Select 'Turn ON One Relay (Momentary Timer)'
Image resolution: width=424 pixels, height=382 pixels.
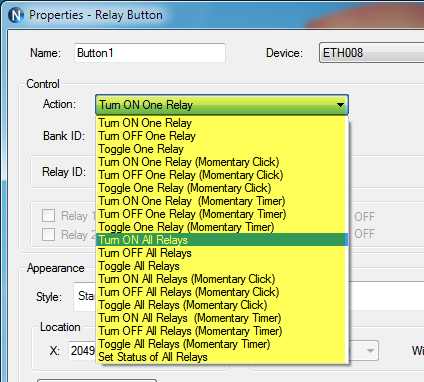tap(222, 201)
